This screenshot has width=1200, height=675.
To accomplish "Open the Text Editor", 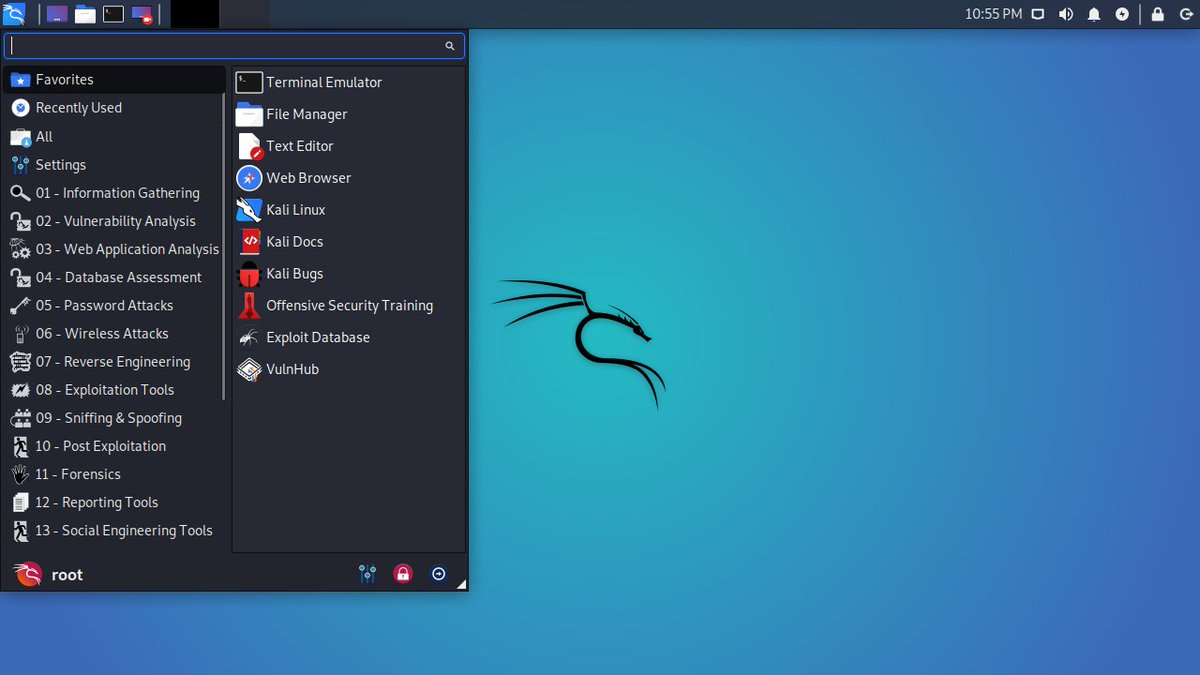I will pos(298,146).
